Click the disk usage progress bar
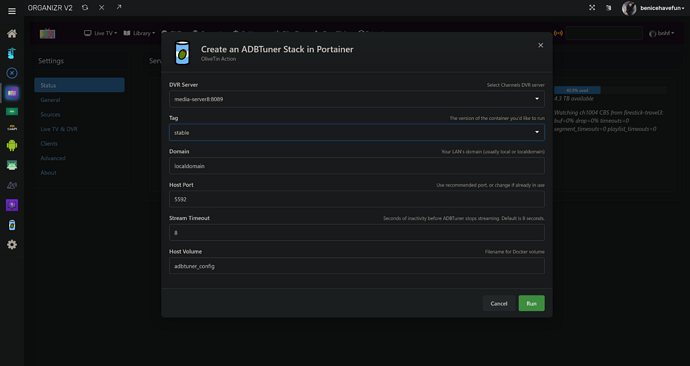The height and width of the screenshot is (366, 690). point(610,90)
